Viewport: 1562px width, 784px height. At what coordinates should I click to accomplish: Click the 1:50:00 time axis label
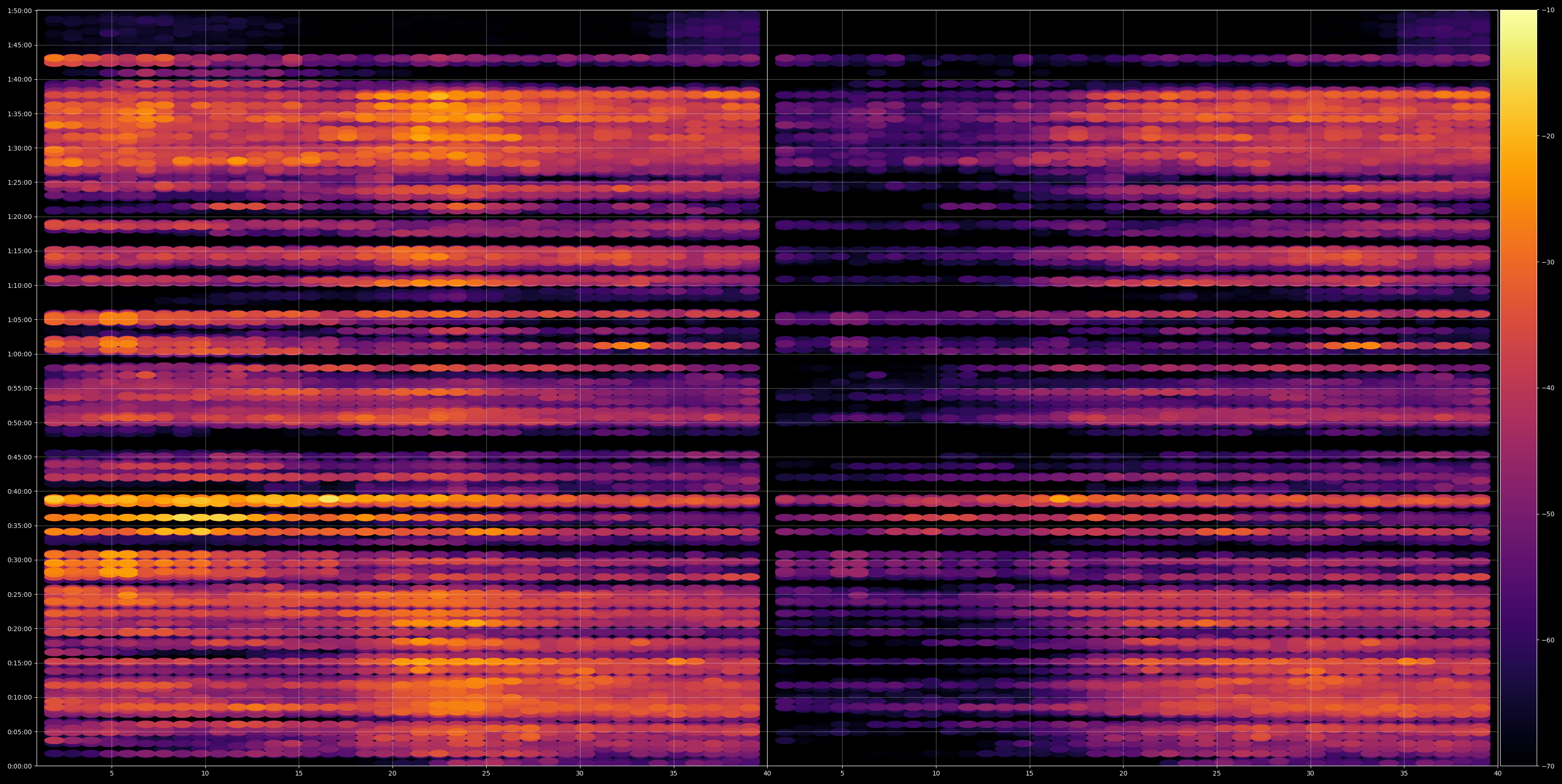coord(20,10)
